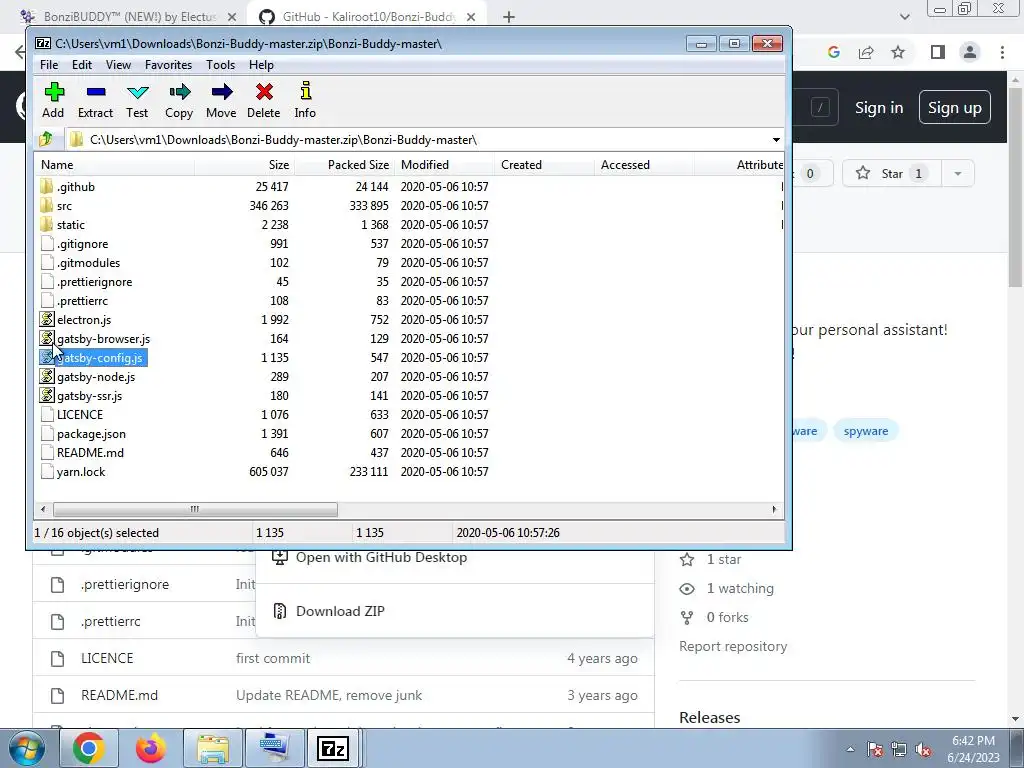Click the horizontal scrollbar thumb in 7-Zip
This screenshot has height=768, width=1024.
195,509
